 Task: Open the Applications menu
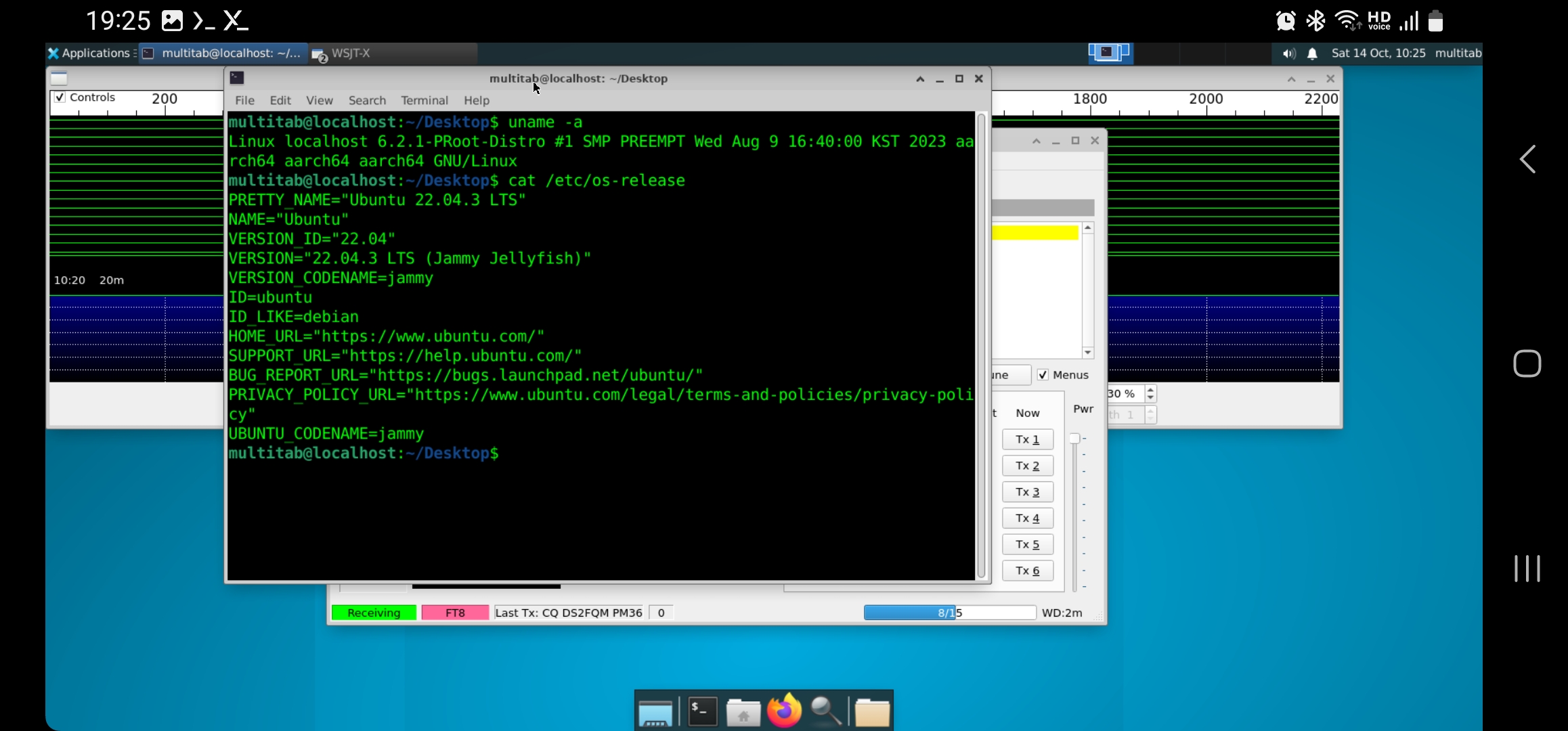pyautogui.click(x=91, y=53)
